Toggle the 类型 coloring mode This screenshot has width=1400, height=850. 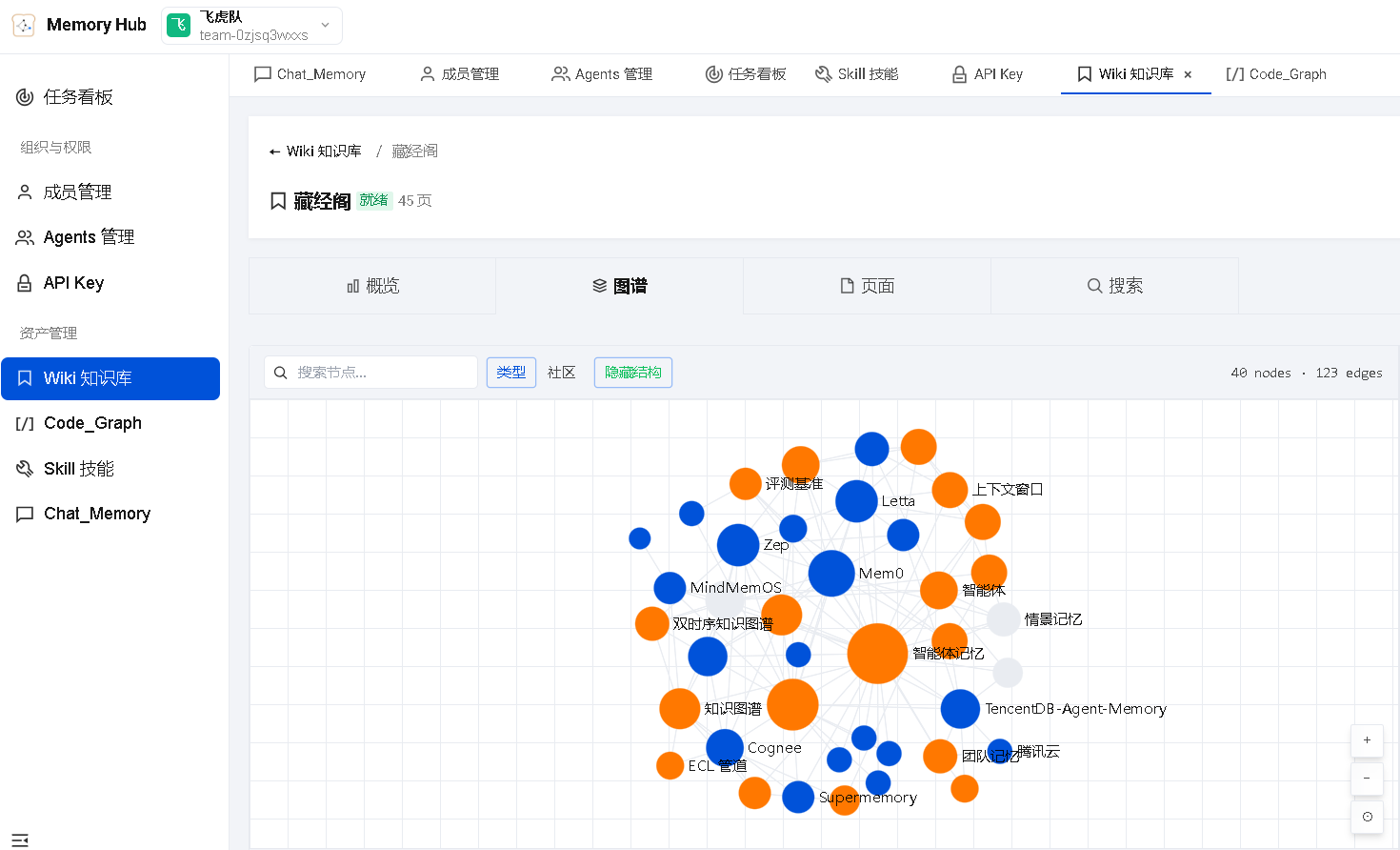[x=511, y=373]
